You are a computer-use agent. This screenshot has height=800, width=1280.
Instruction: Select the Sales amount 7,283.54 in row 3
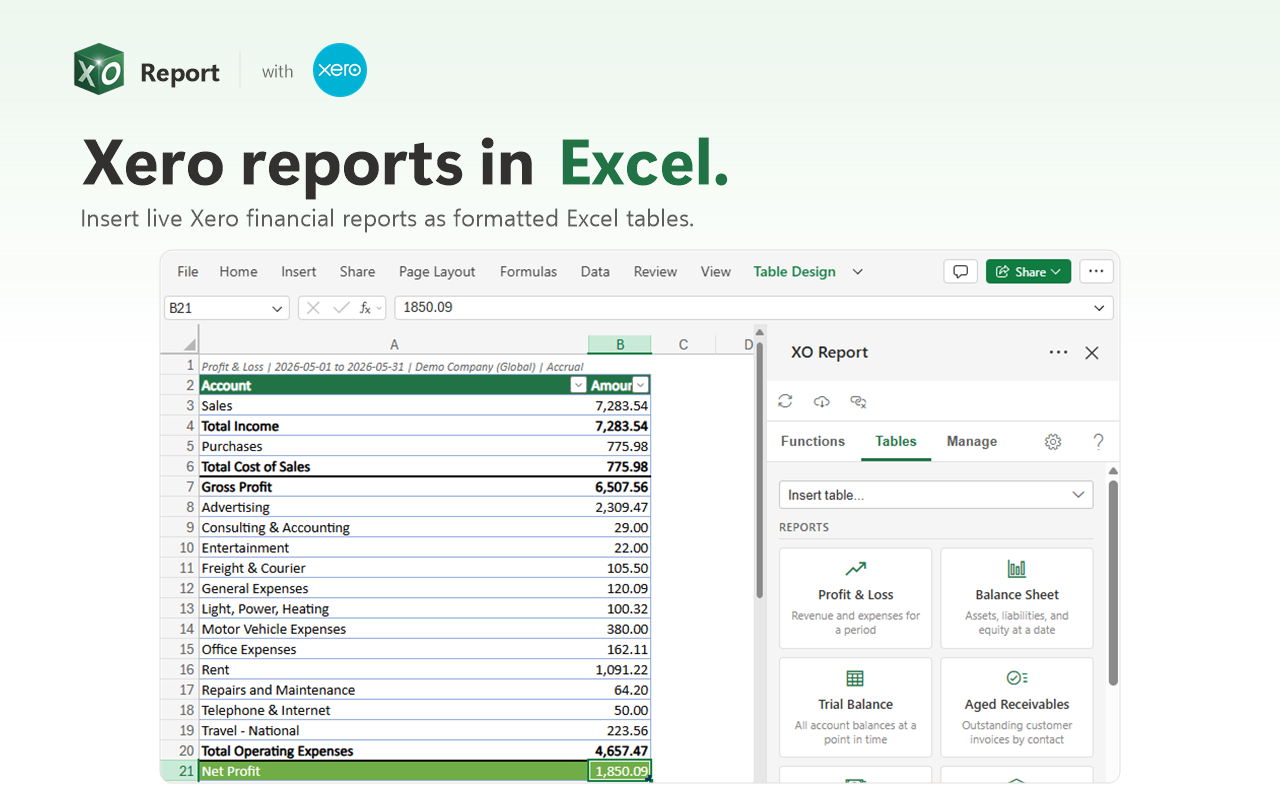(x=620, y=406)
